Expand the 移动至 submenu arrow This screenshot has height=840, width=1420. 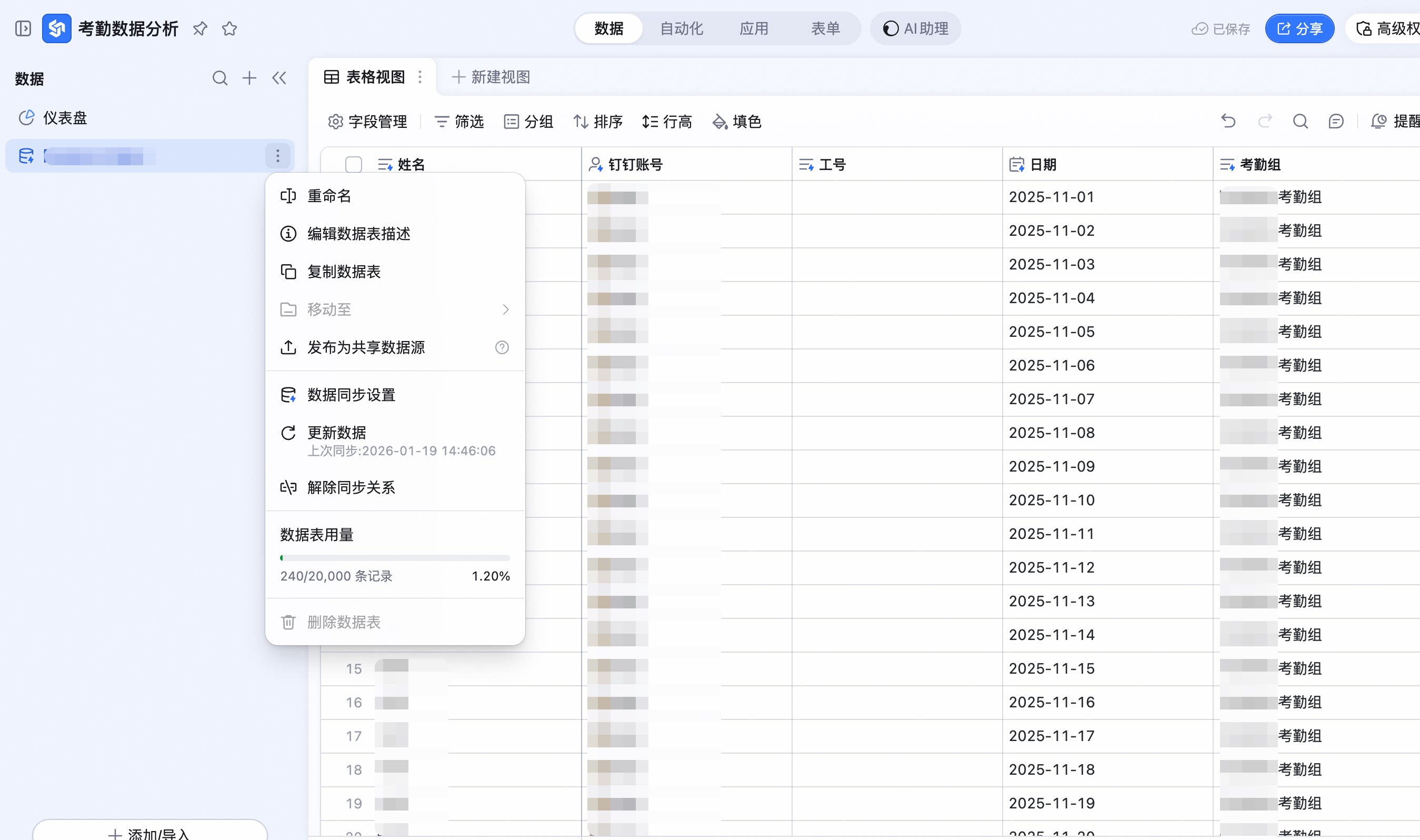pyautogui.click(x=506, y=309)
